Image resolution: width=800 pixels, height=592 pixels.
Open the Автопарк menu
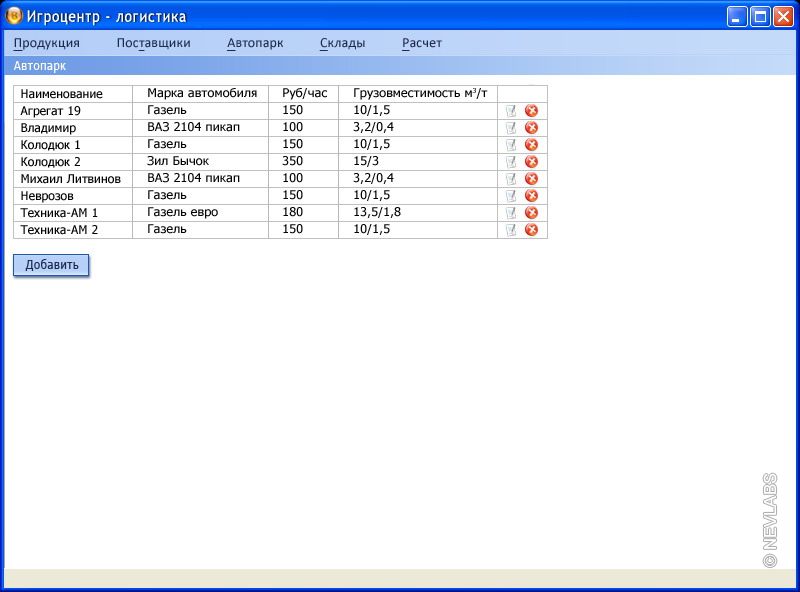(x=255, y=43)
